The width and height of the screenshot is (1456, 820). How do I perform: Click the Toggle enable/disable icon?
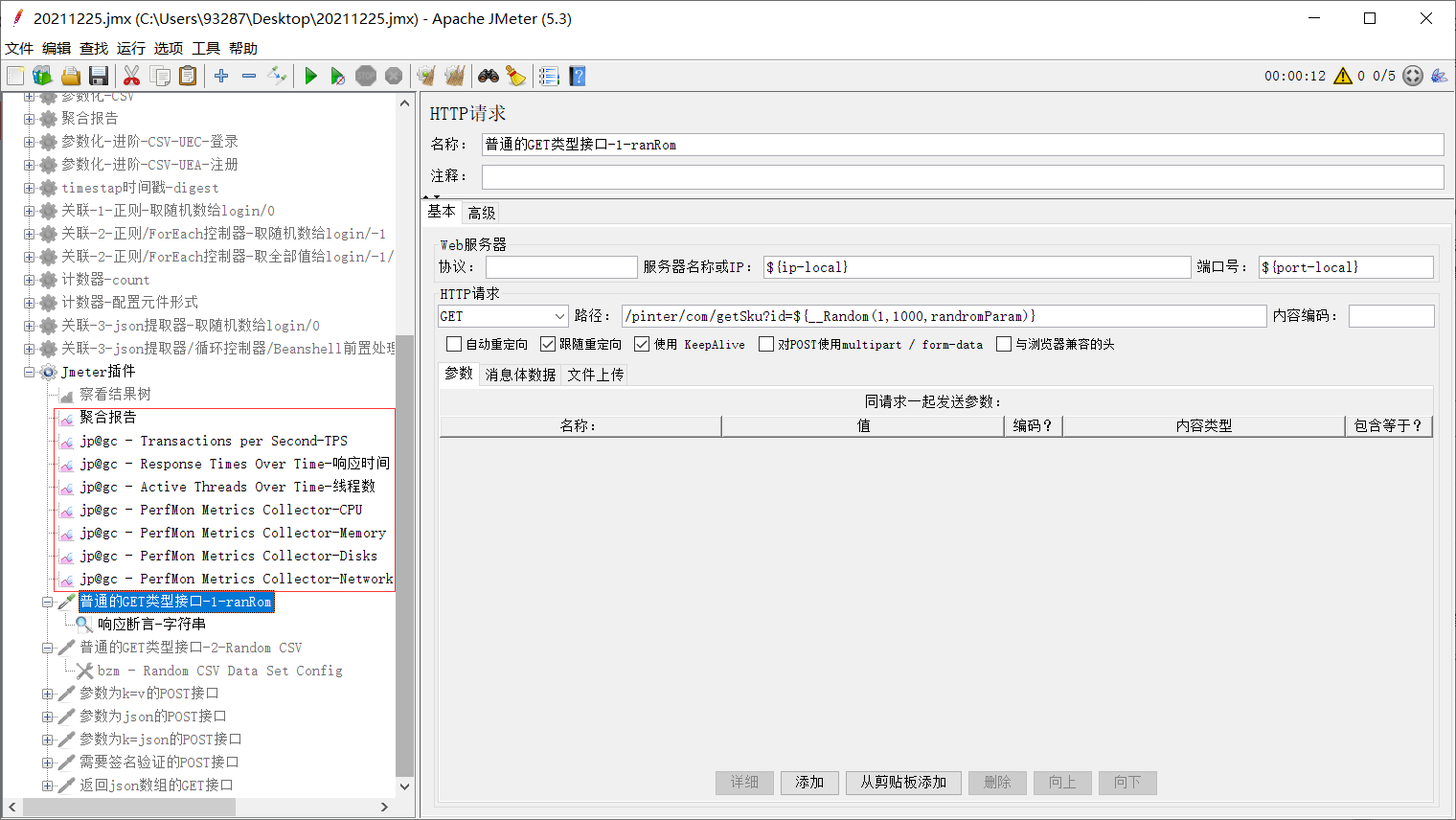[x=277, y=76]
